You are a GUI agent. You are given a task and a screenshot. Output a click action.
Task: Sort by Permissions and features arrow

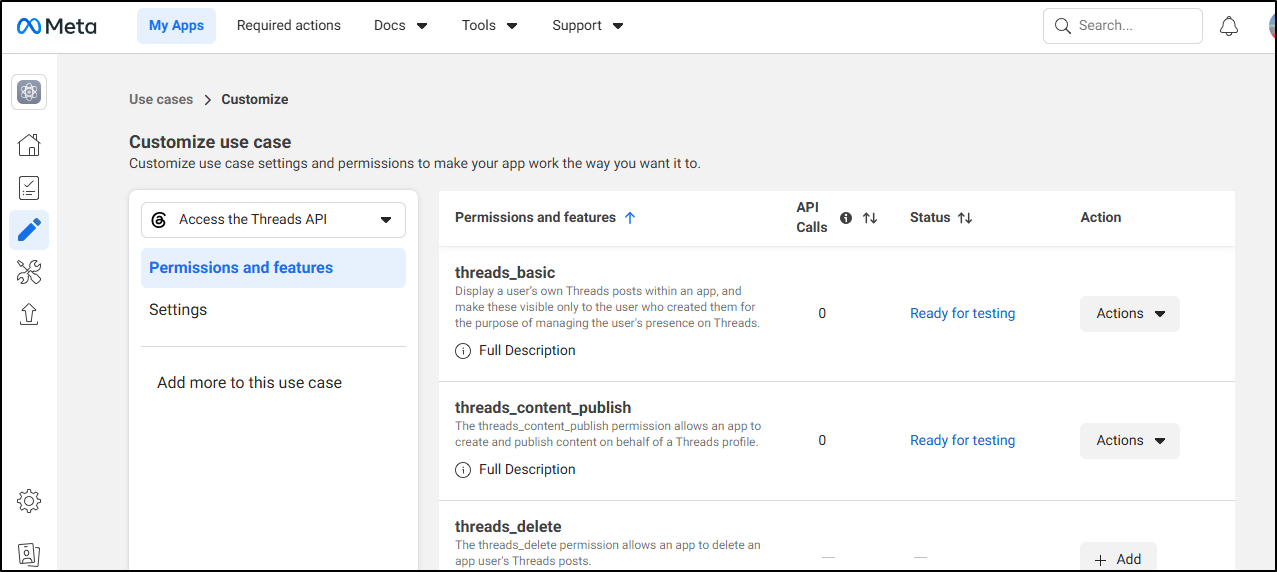(x=630, y=218)
